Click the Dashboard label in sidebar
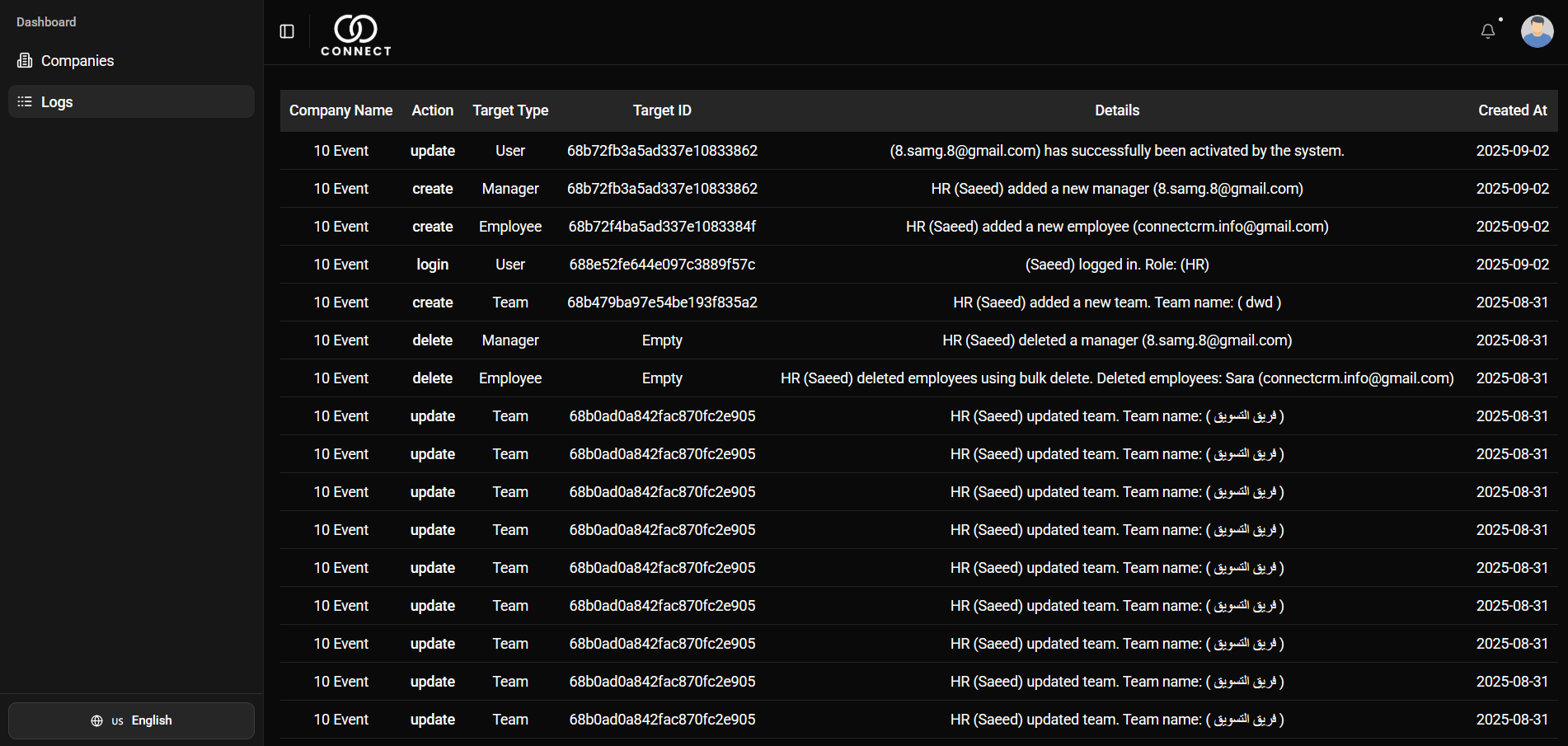The image size is (1568, 746). (x=46, y=22)
